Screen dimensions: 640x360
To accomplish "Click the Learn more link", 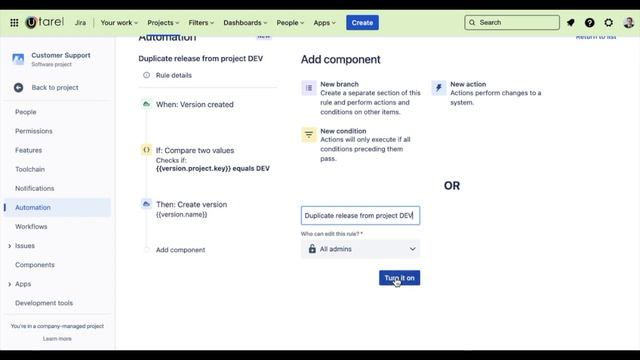I will [57, 339].
